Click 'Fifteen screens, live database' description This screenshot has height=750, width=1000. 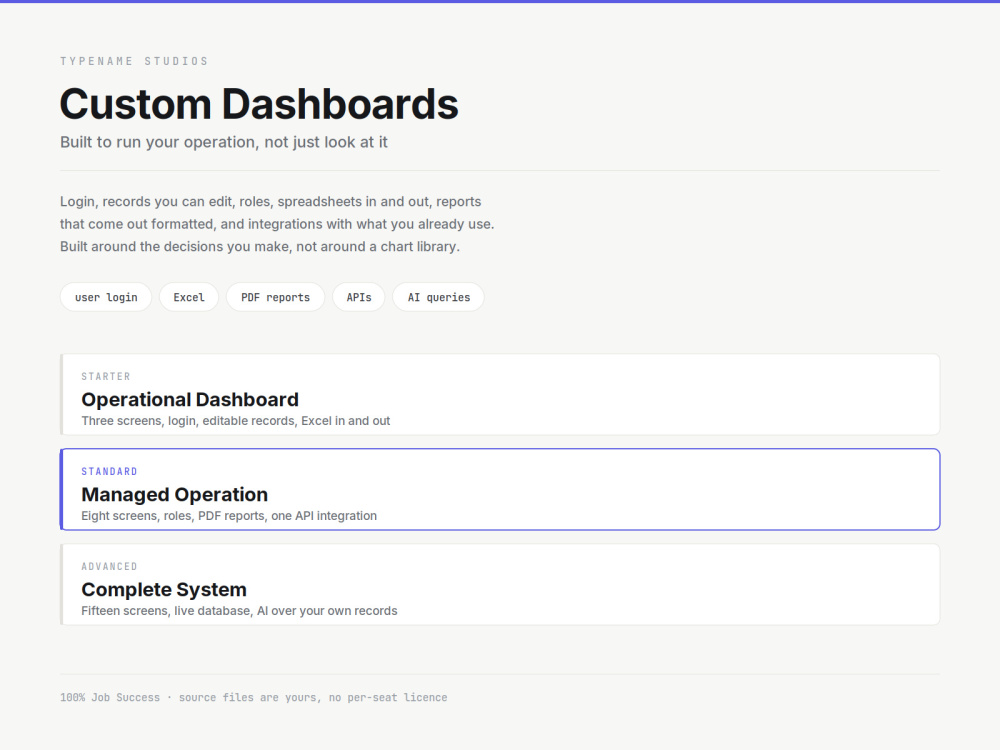pos(239,611)
